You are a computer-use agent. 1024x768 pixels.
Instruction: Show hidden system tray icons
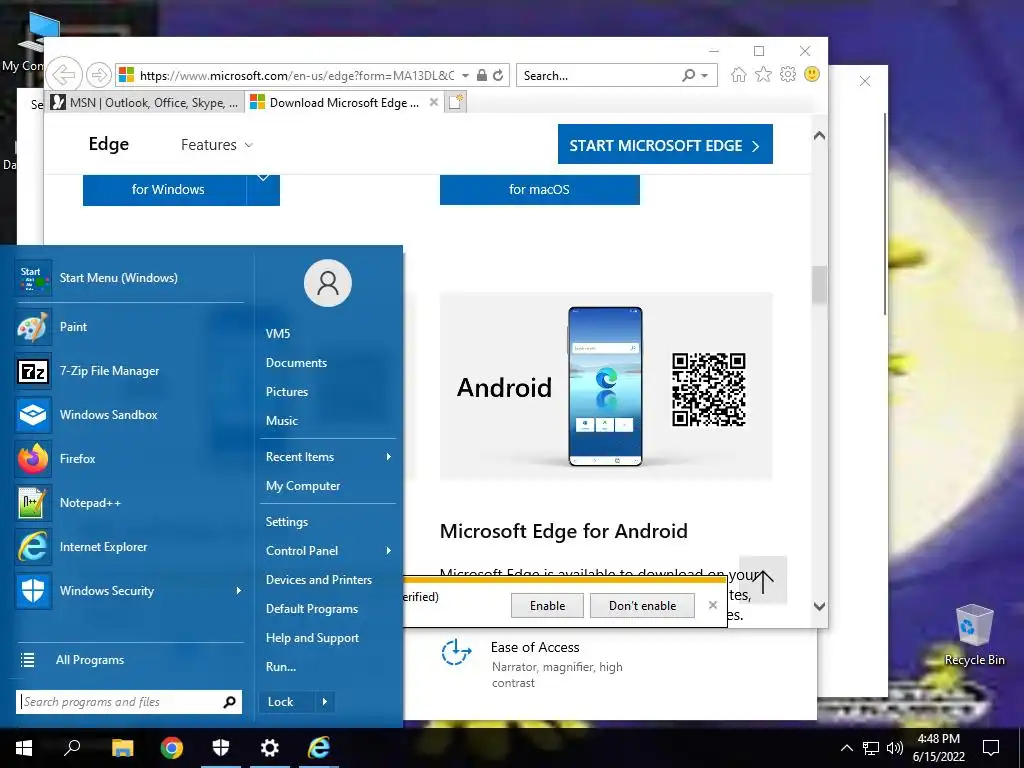click(846, 748)
